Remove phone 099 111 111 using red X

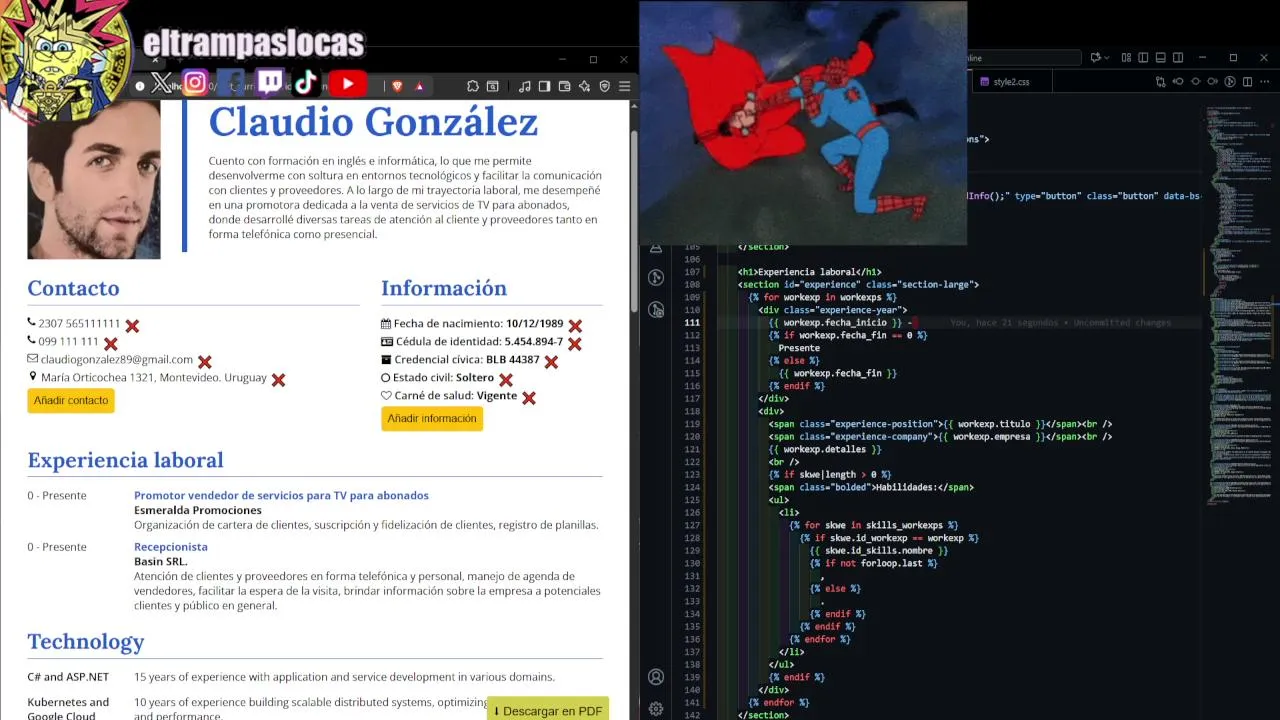[x=111, y=344]
